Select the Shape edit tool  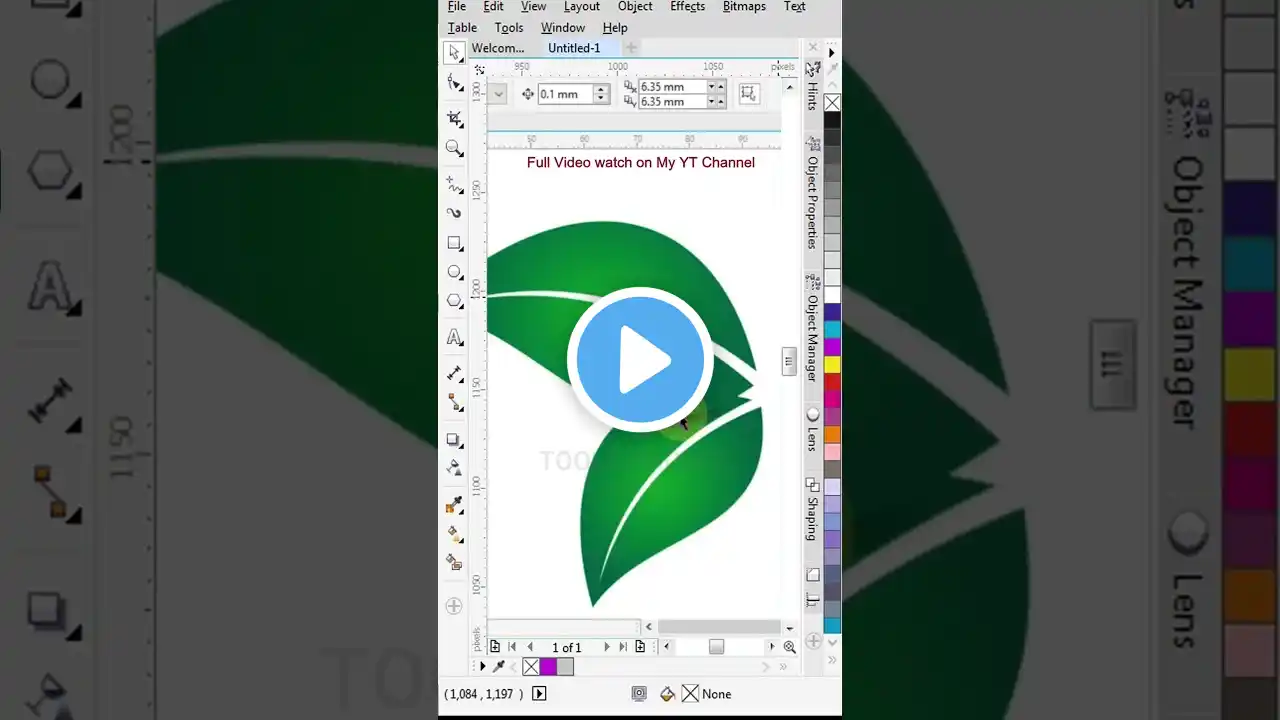point(454,84)
